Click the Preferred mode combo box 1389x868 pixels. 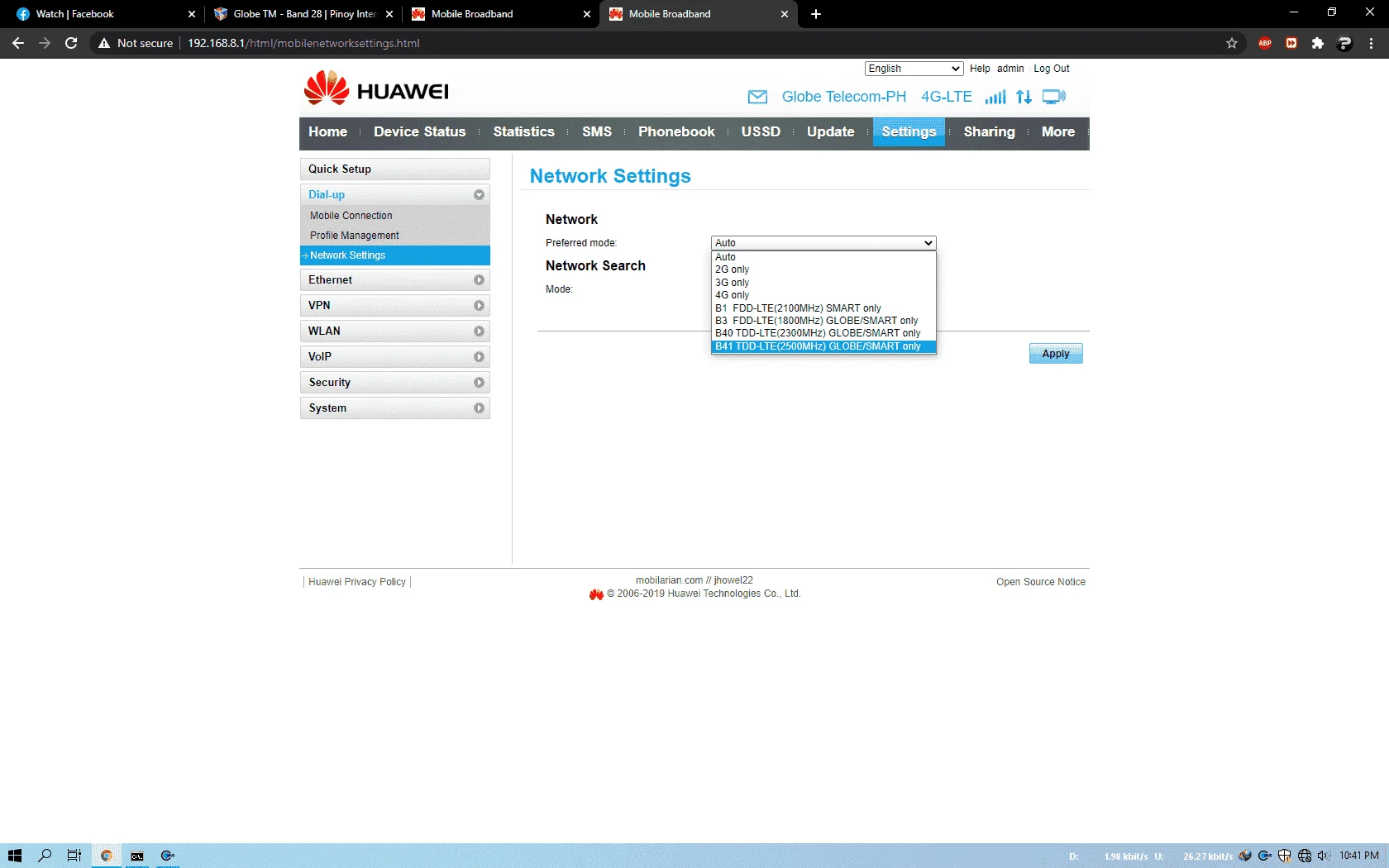coord(823,243)
